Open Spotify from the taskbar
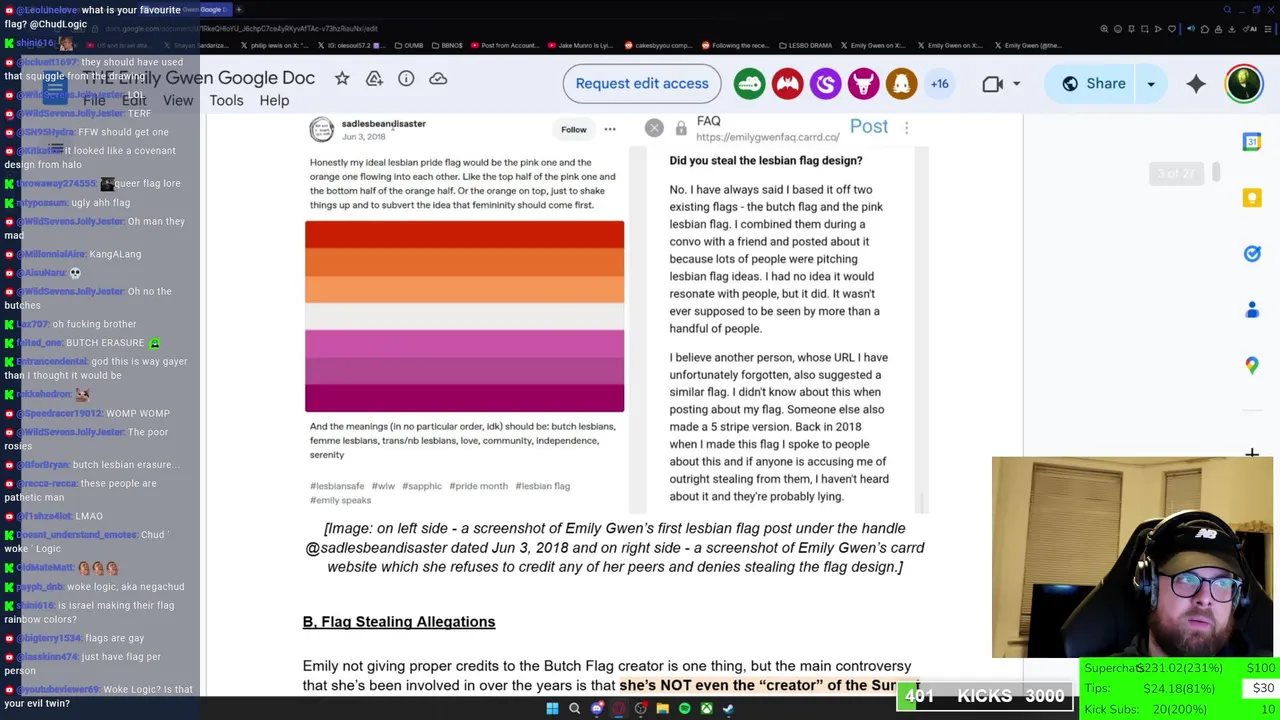The width and height of the screenshot is (1280, 720). coord(684,709)
